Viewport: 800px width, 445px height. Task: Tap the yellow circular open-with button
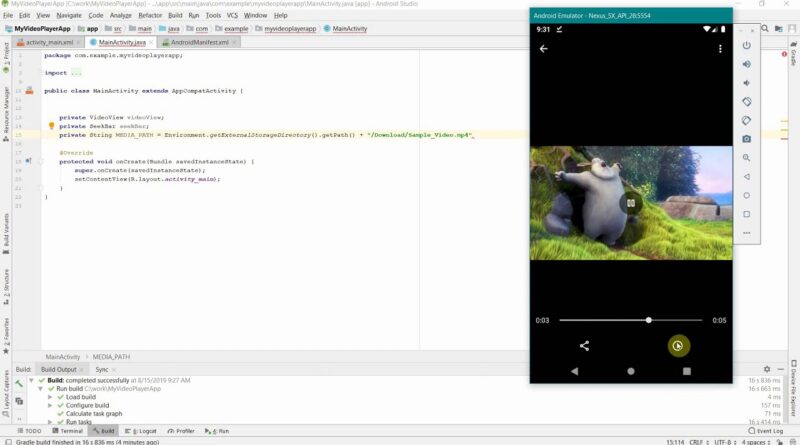point(678,345)
